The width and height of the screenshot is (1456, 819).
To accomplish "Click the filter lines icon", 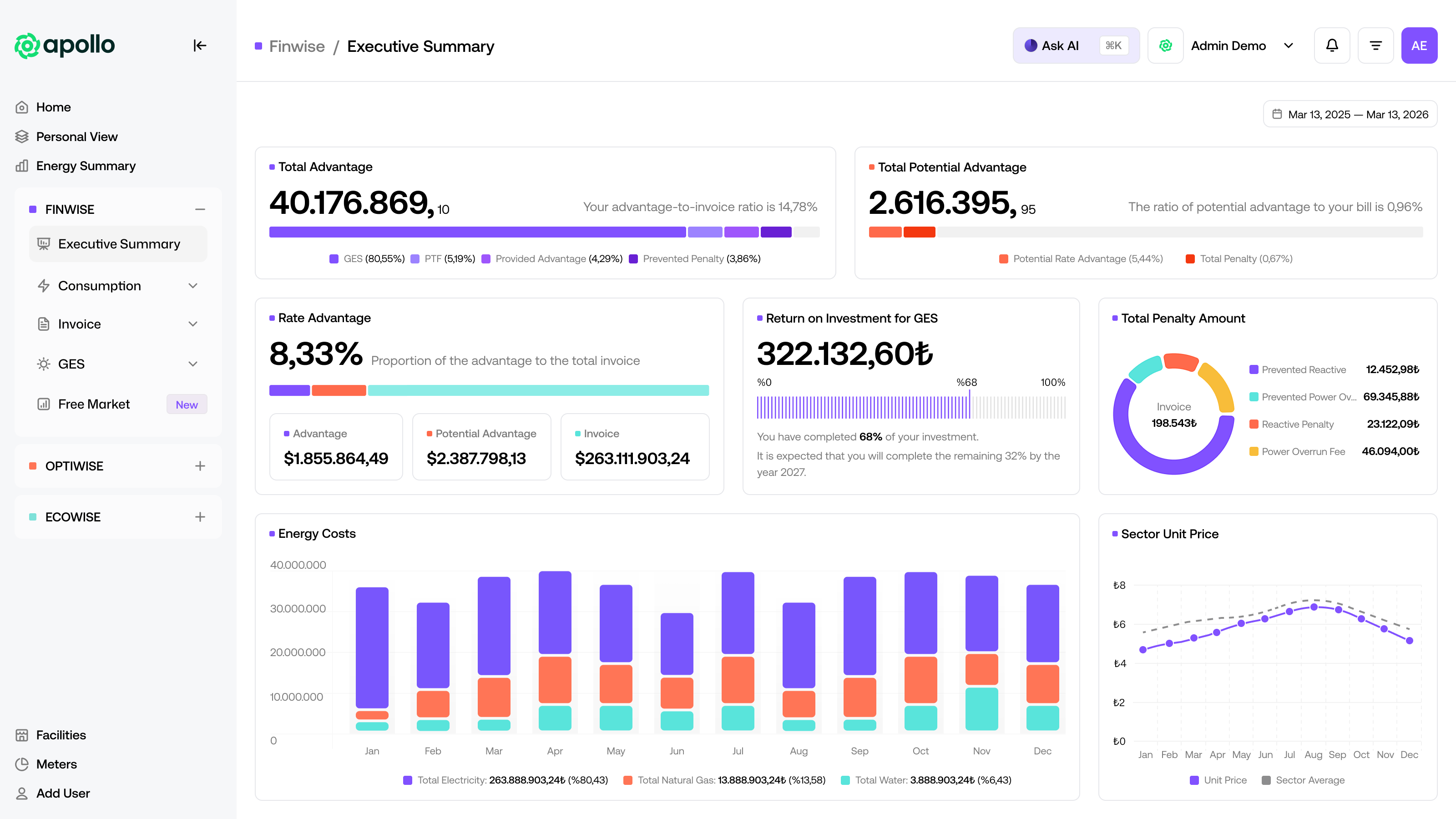I will (1376, 45).
